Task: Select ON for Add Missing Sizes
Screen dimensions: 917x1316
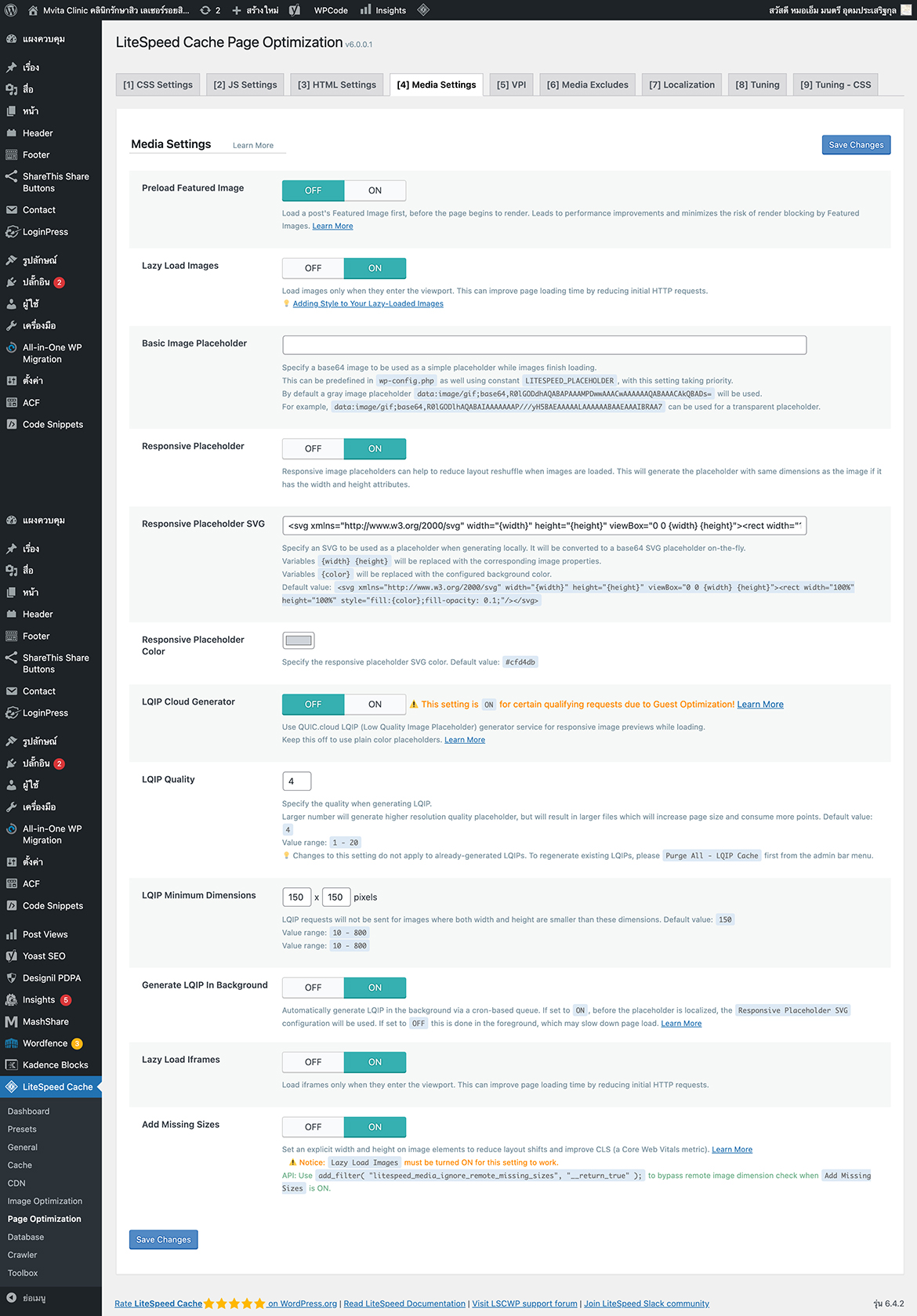Action: click(x=375, y=1127)
